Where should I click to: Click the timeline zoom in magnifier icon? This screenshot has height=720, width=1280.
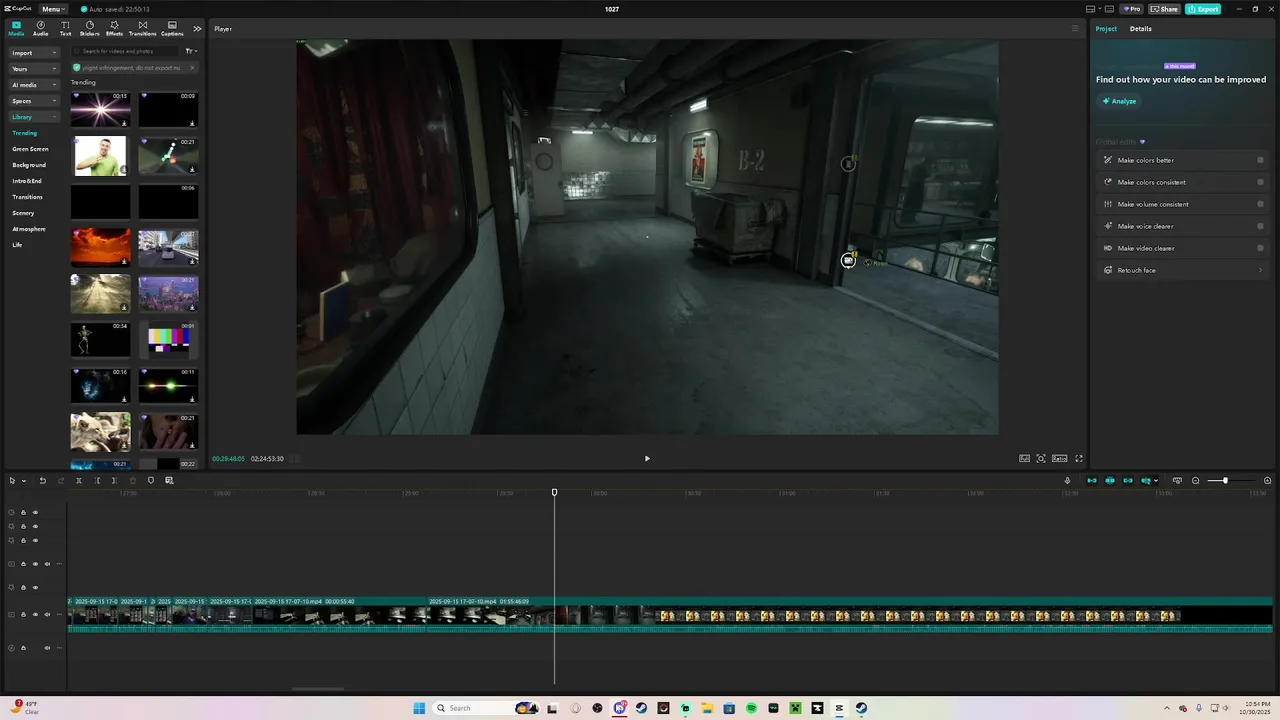pyautogui.click(x=1267, y=481)
